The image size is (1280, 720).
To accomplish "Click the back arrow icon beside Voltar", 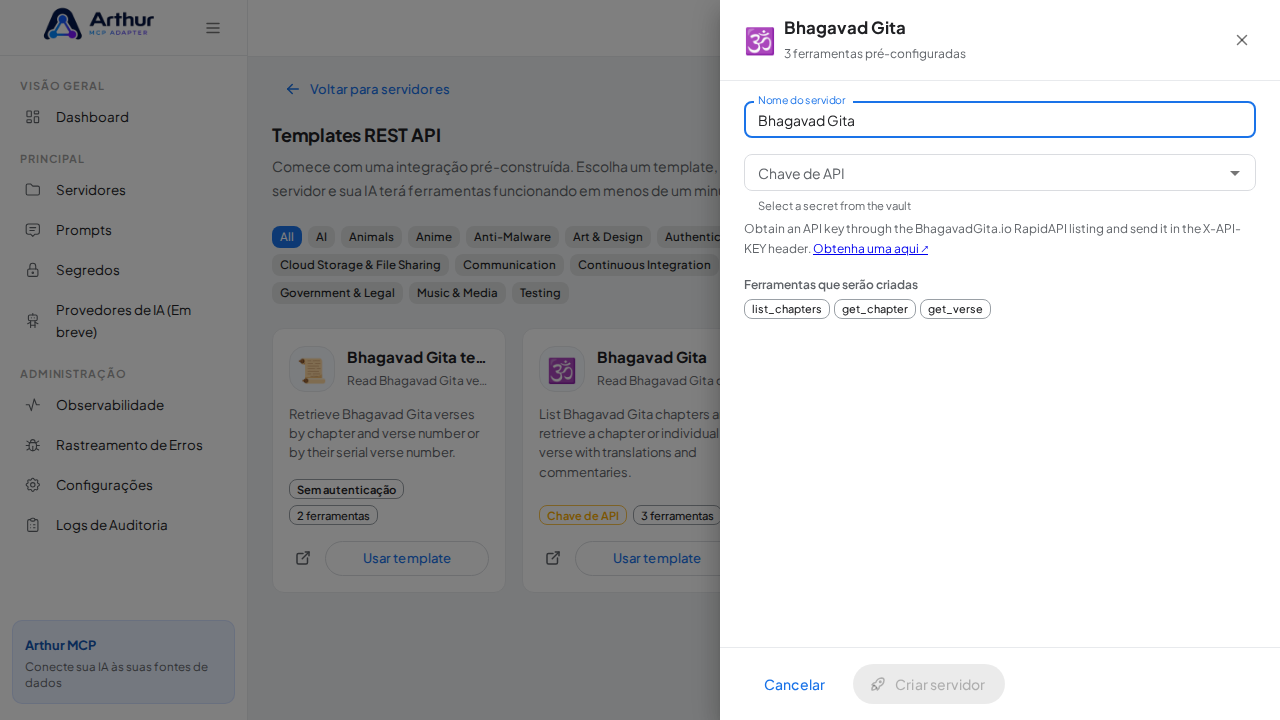I will tap(293, 89).
